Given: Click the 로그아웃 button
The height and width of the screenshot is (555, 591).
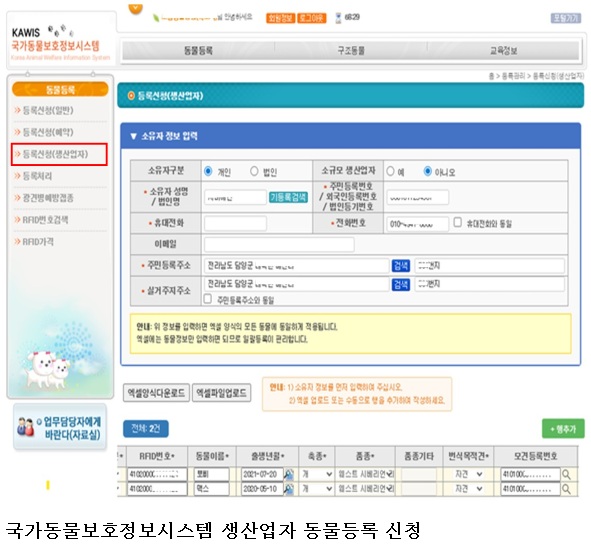Looking at the screenshot, I should point(312,18).
